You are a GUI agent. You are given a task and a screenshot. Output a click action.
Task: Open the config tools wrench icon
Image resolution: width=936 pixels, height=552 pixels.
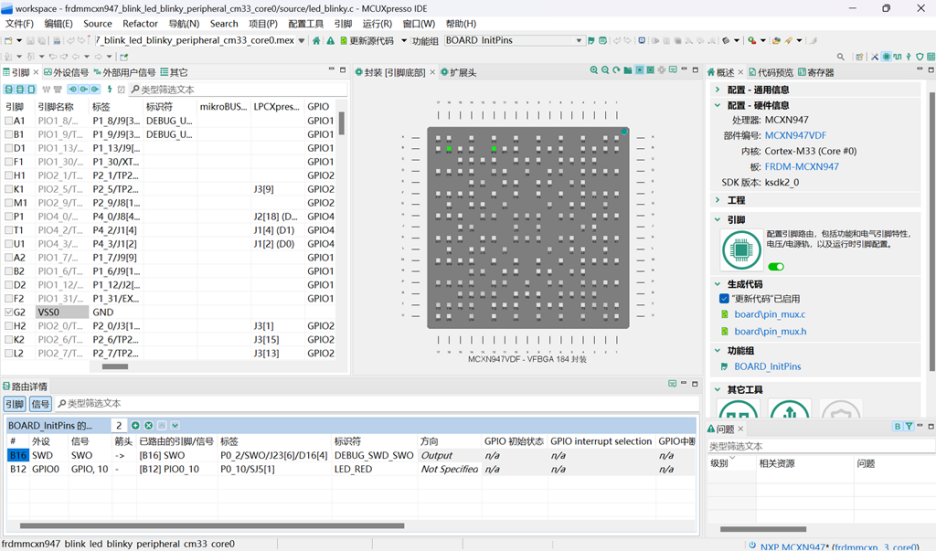(x=875, y=57)
